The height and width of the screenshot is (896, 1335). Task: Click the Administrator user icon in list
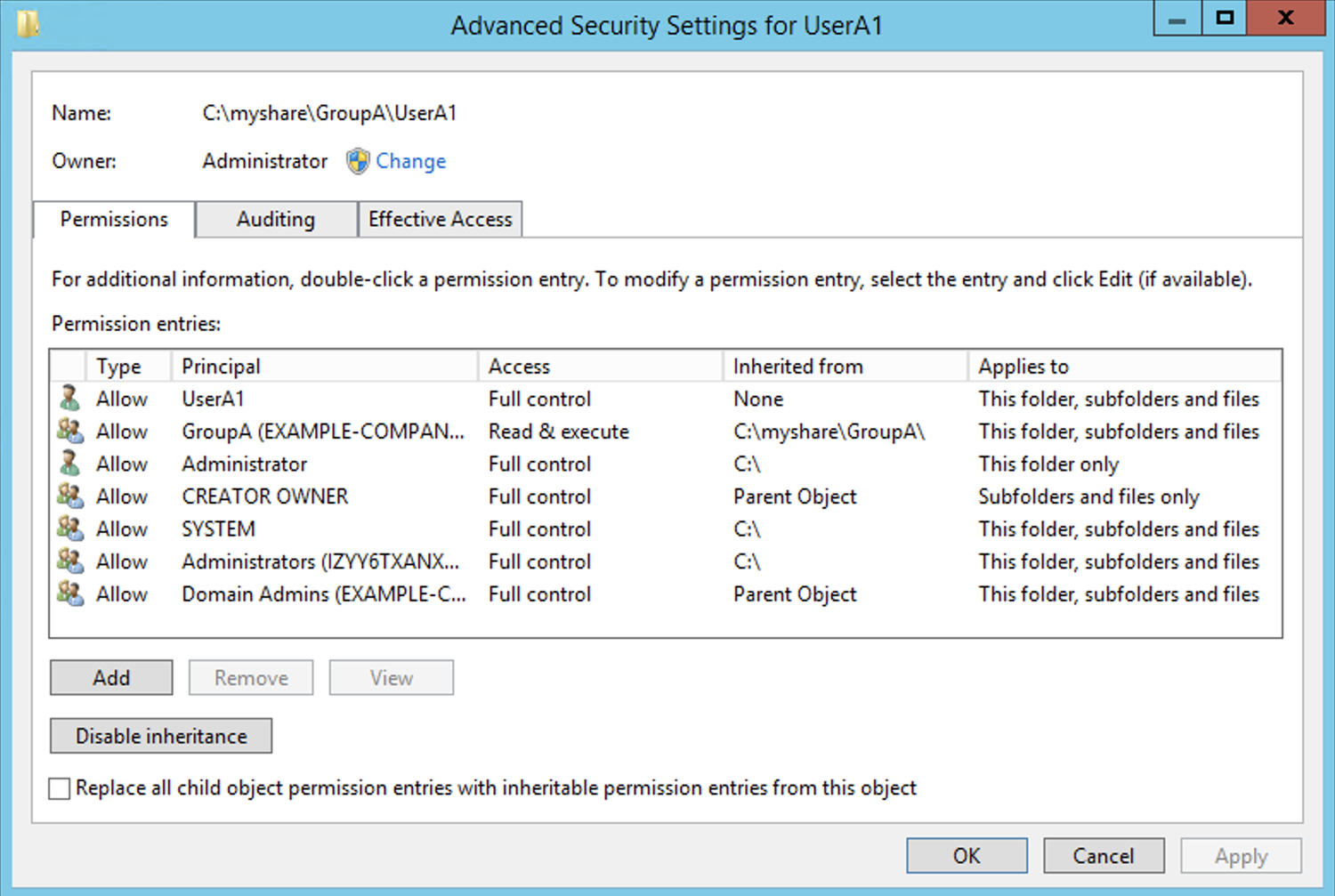(x=69, y=464)
